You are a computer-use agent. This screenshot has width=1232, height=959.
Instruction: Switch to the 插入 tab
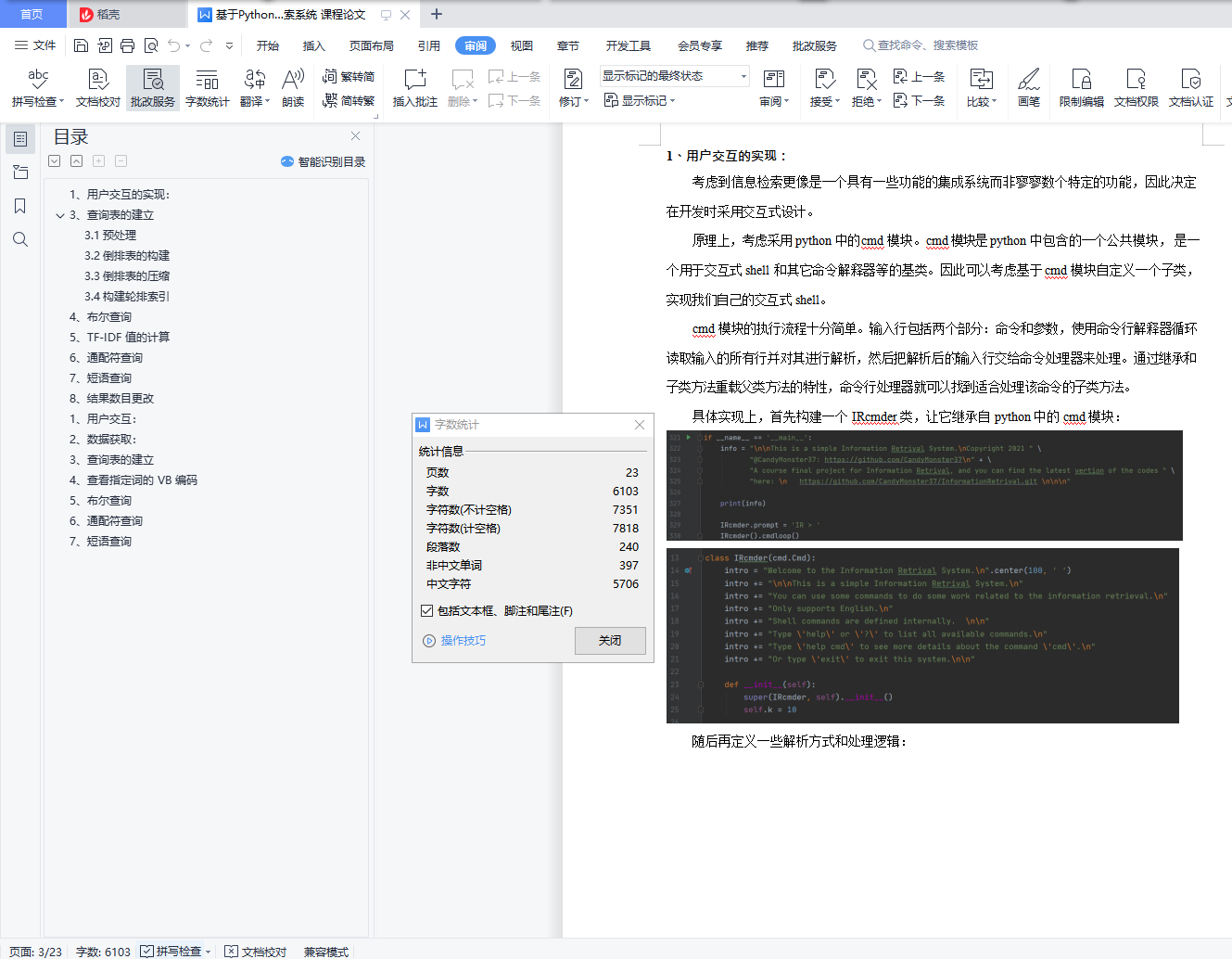314,45
